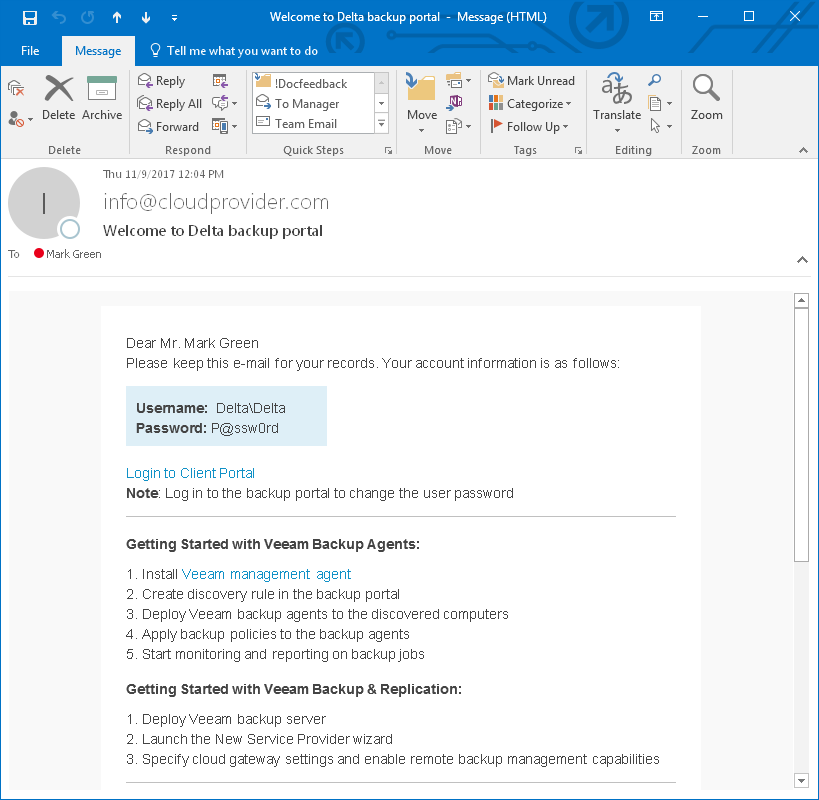Reply to the email
Image resolution: width=819 pixels, height=800 pixels.
coord(161,81)
